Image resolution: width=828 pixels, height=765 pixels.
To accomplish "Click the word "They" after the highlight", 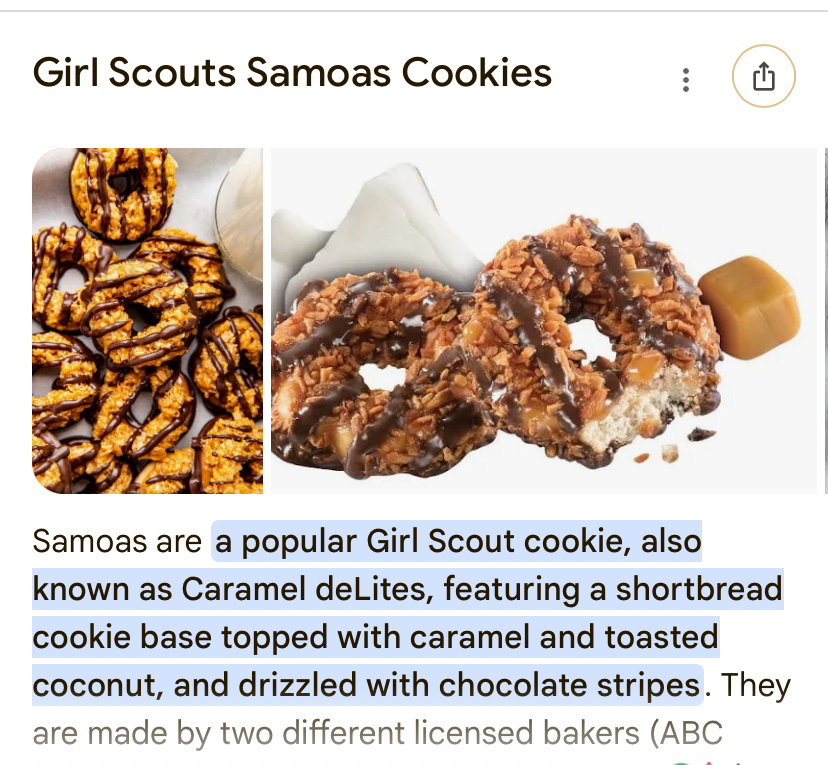I will [x=755, y=685].
